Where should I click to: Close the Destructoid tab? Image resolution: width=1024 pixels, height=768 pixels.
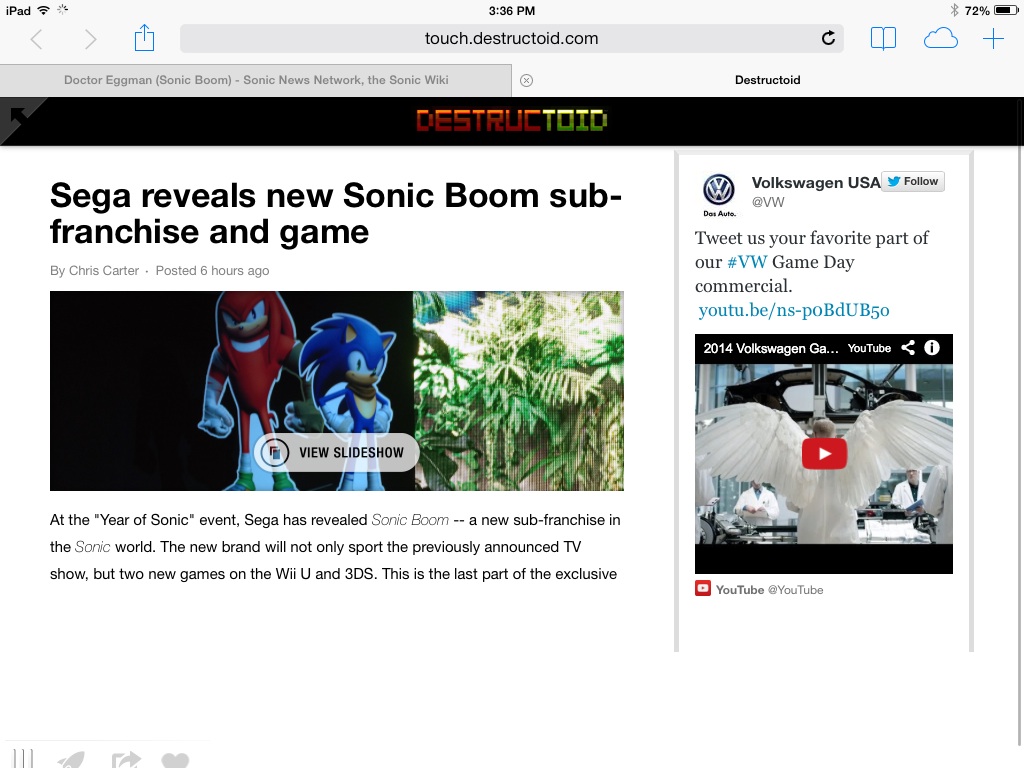[x=526, y=80]
